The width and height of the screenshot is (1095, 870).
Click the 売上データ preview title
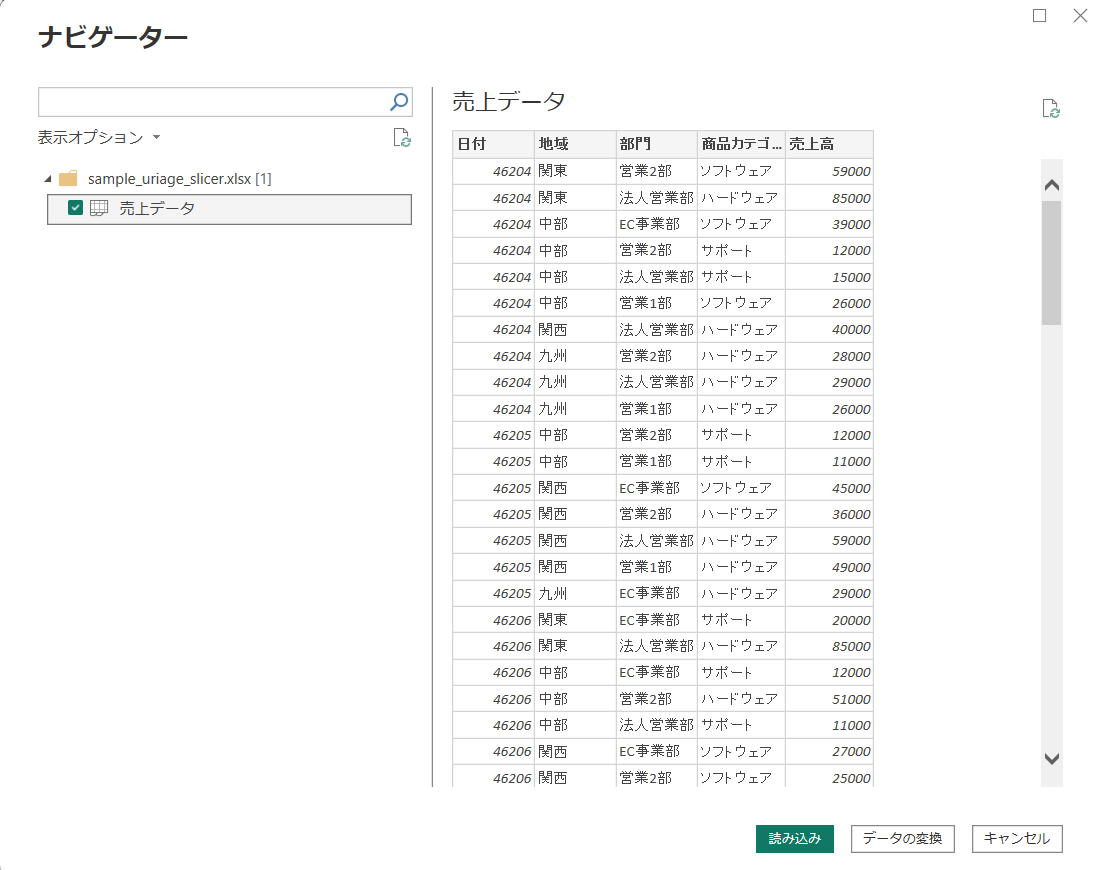tap(509, 102)
